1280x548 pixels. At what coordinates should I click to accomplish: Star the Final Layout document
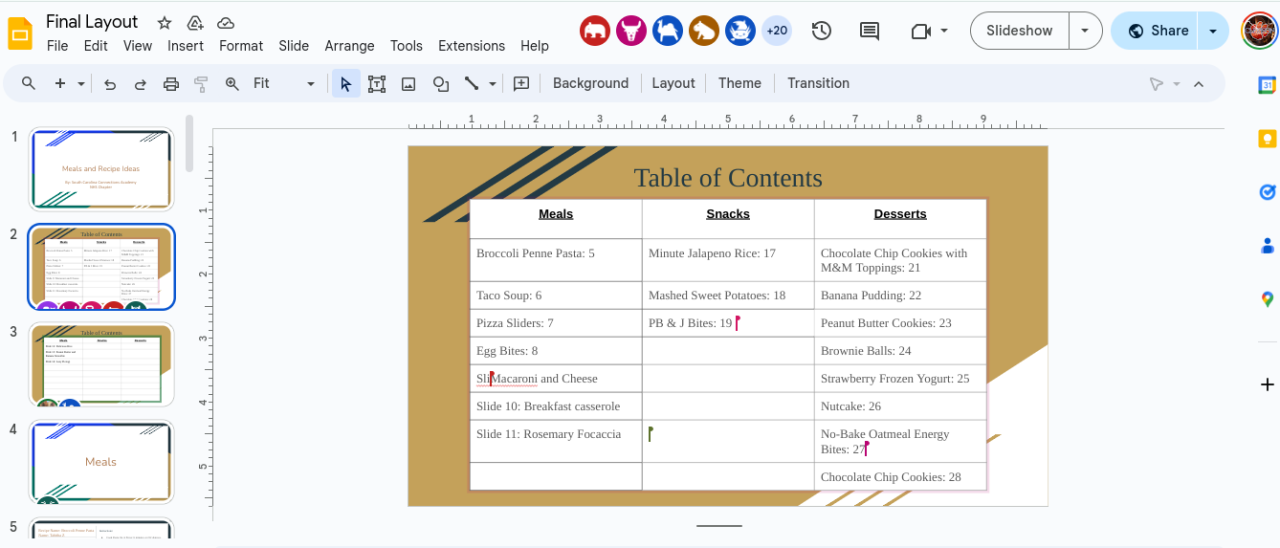tap(164, 23)
